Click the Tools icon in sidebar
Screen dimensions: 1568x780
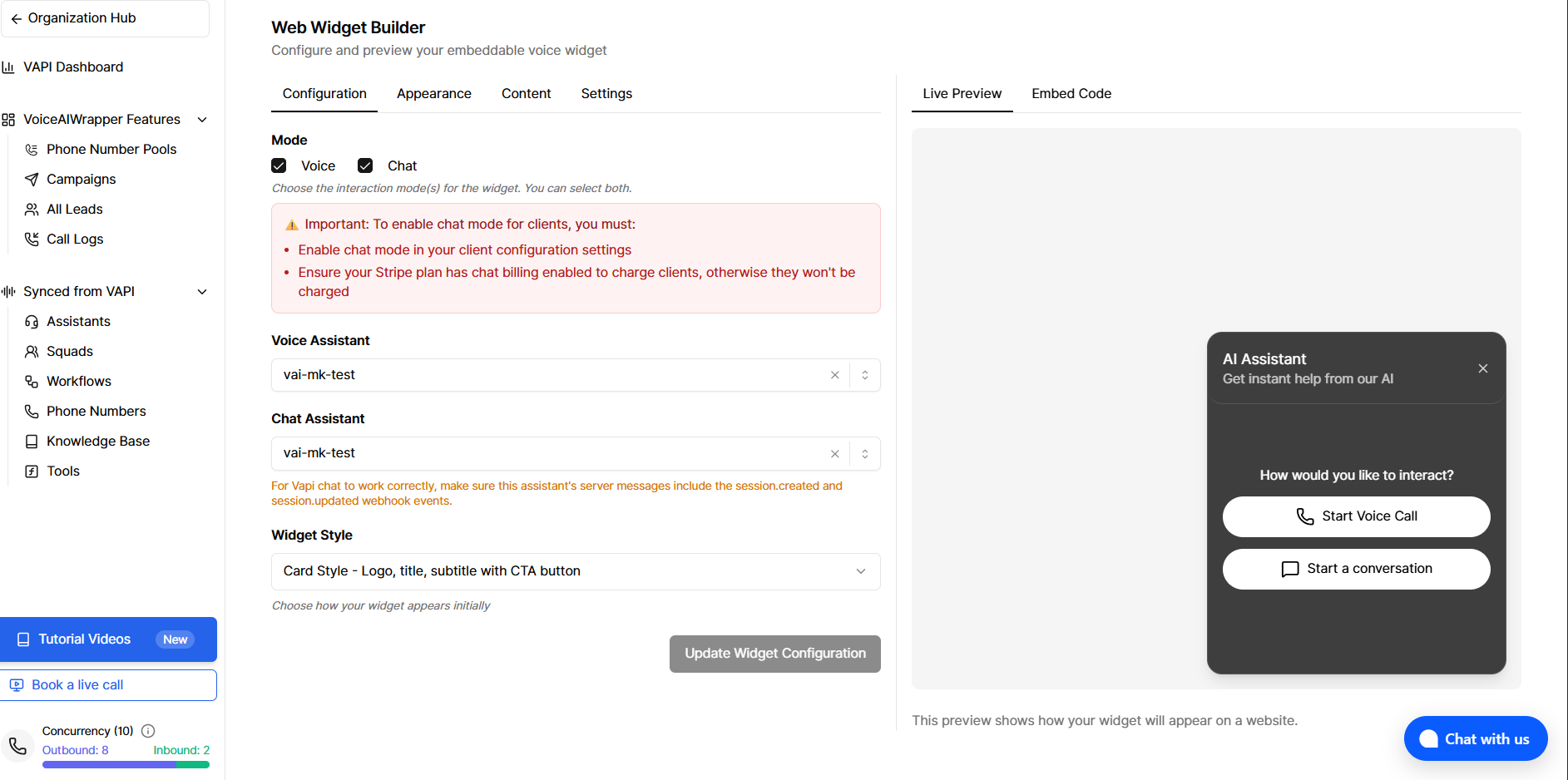(32, 471)
